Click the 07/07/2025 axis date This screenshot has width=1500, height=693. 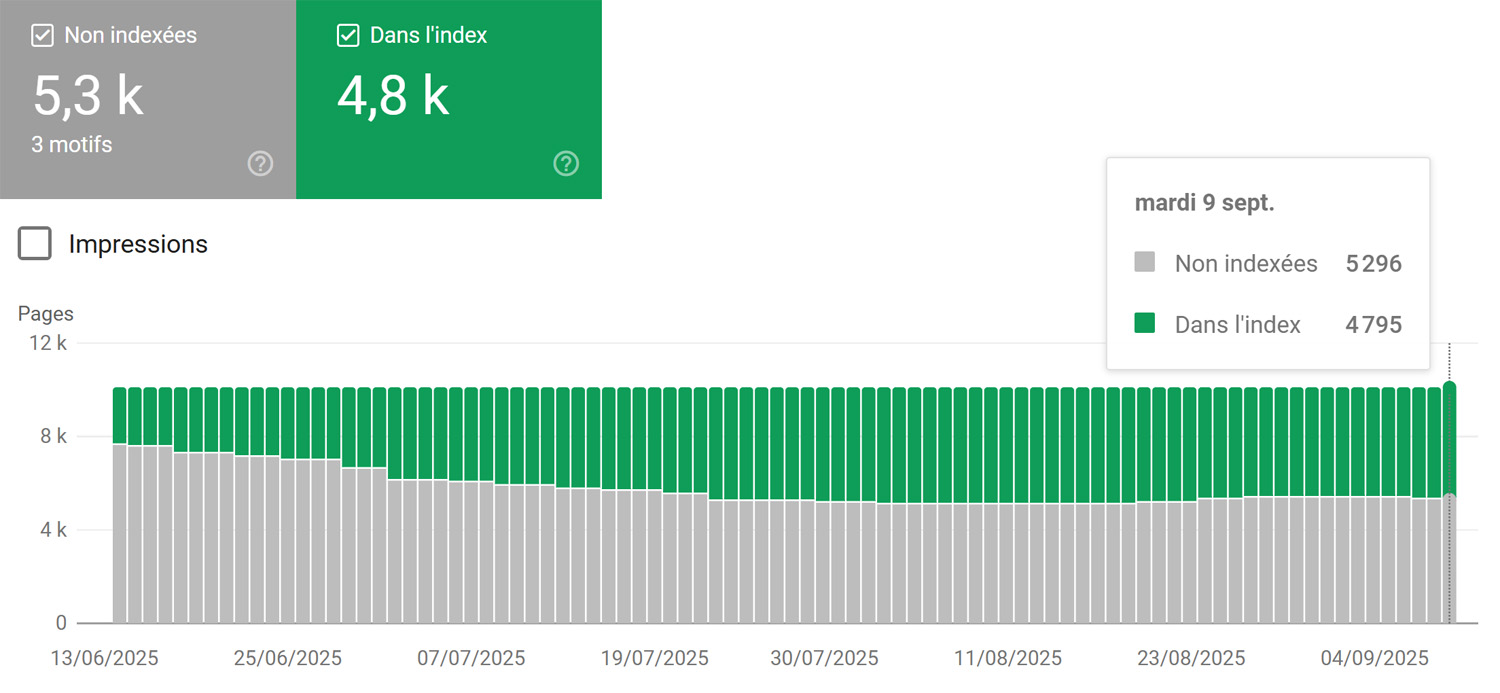tap(471, 658)
